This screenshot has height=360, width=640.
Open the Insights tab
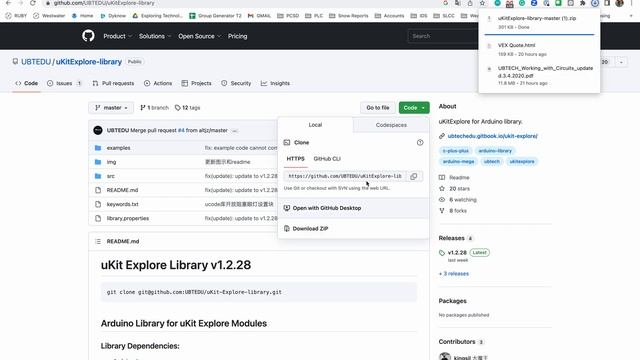[275, 83]
